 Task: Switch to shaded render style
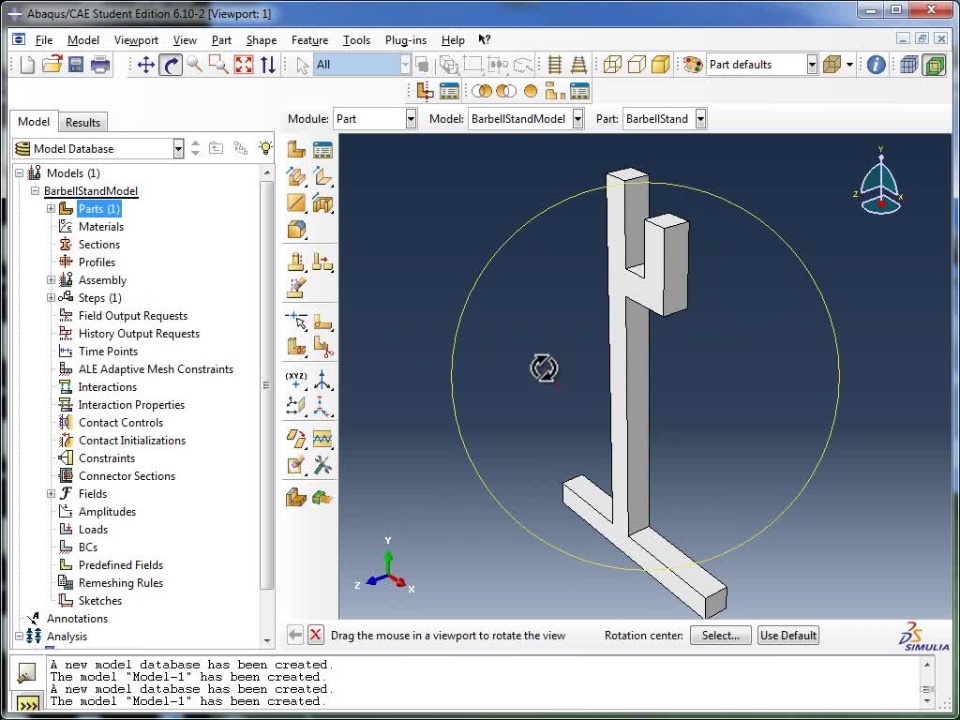(x=661, y=64)
